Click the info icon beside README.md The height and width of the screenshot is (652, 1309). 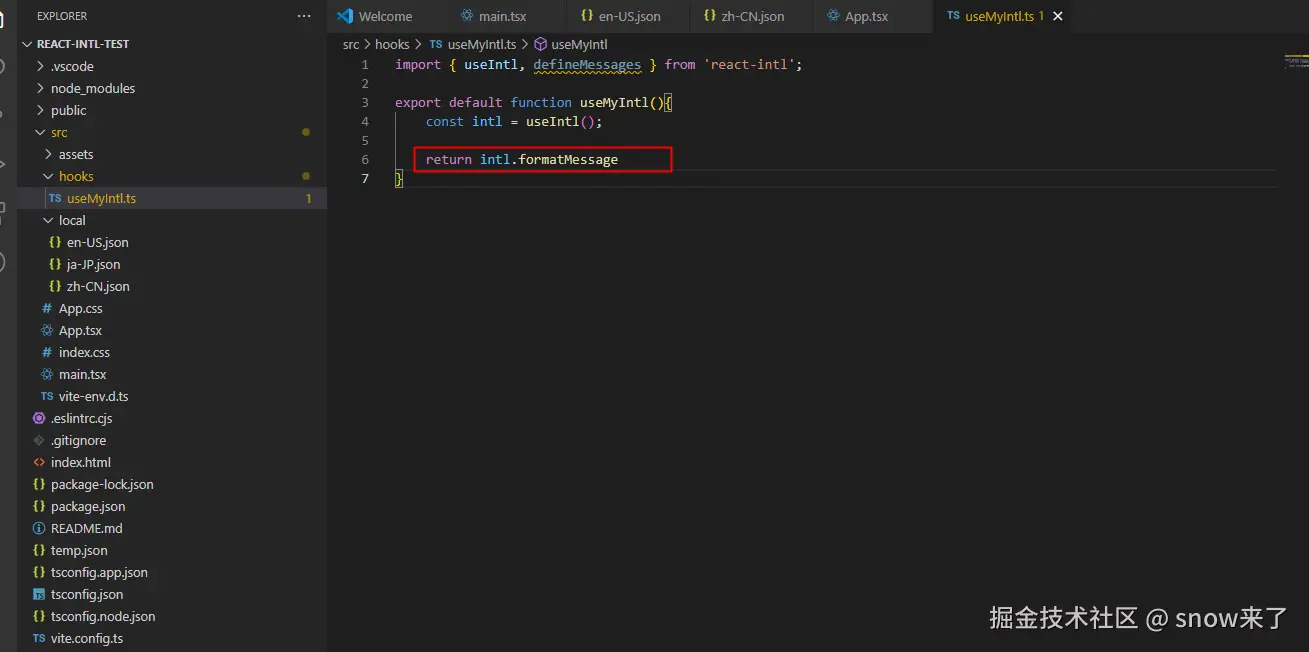(x=39, y=528)
